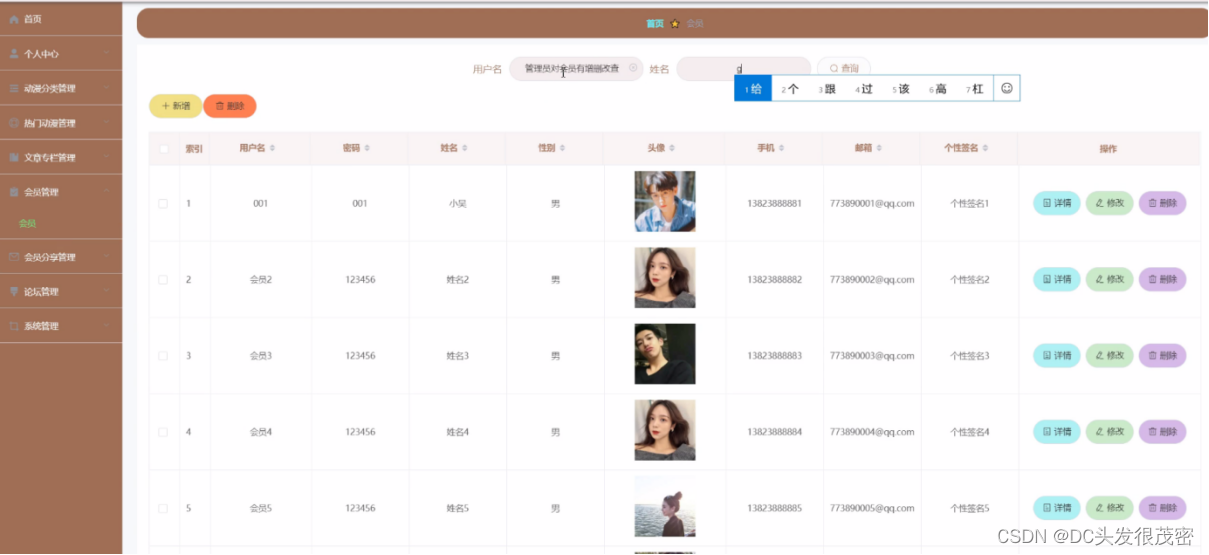Click the 首页 breadcrumb link
1209x555 pixels.
click(655, 23)
